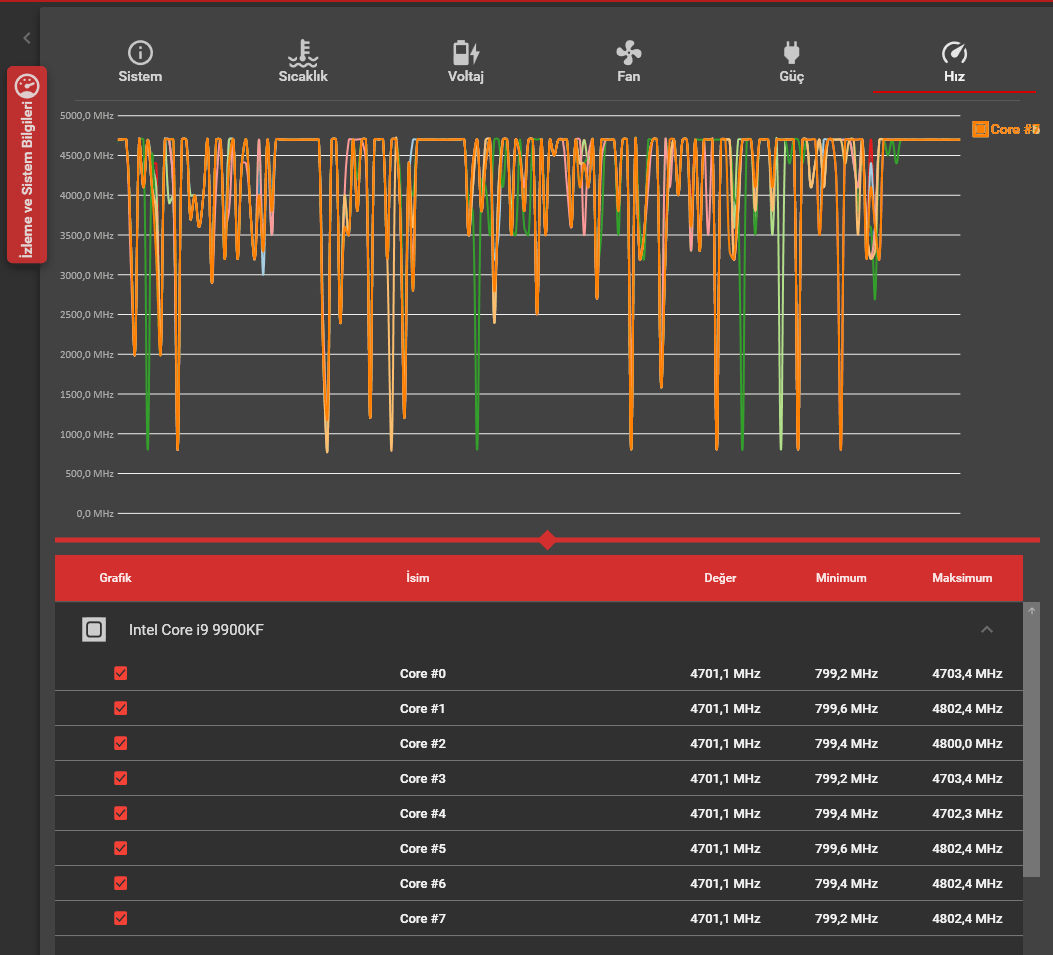Click the Maksimum column header
This screenshot has height=955, width=1053.
click(x=962, y=578)
